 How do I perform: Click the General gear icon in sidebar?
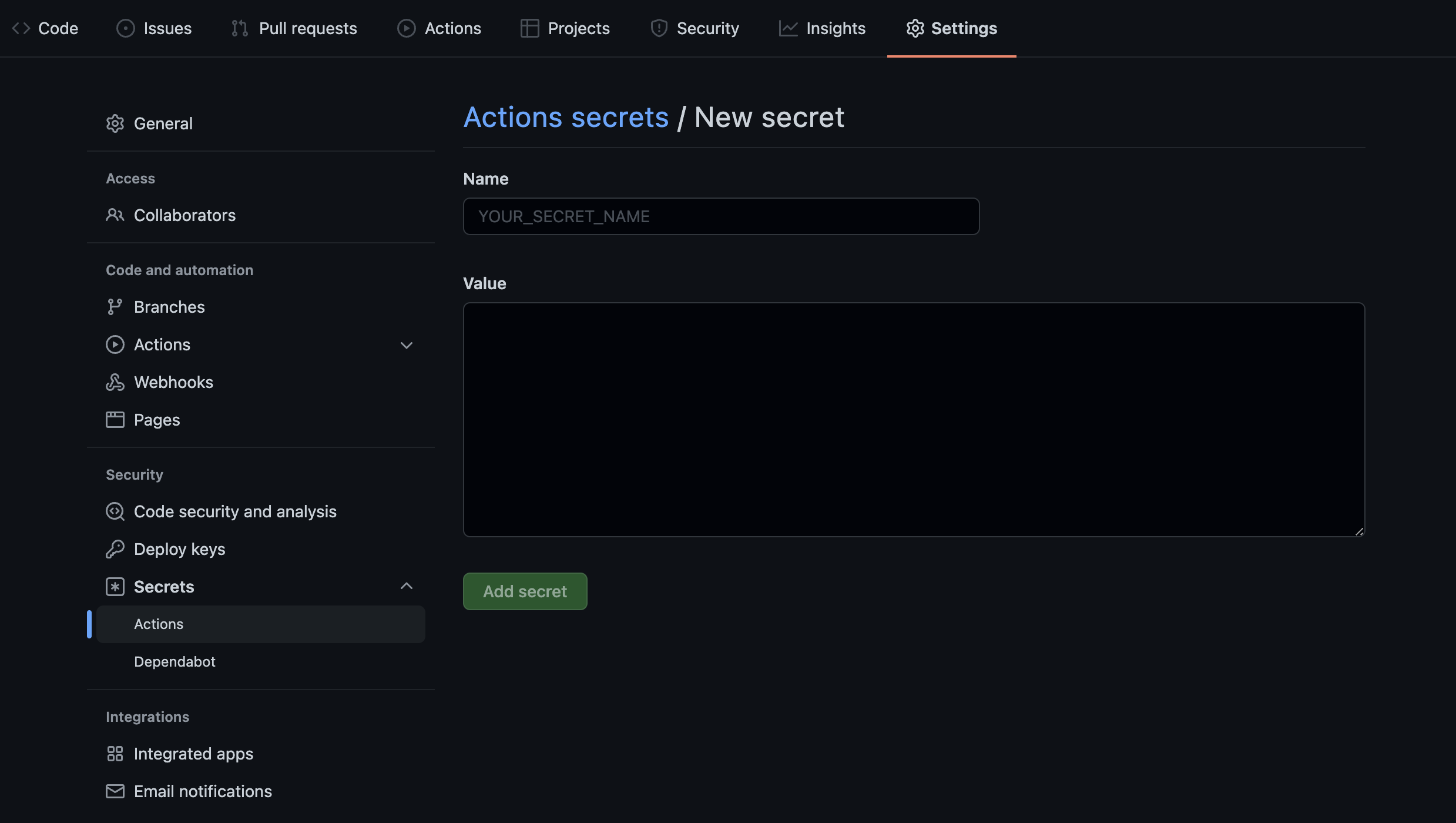(115, 123)
